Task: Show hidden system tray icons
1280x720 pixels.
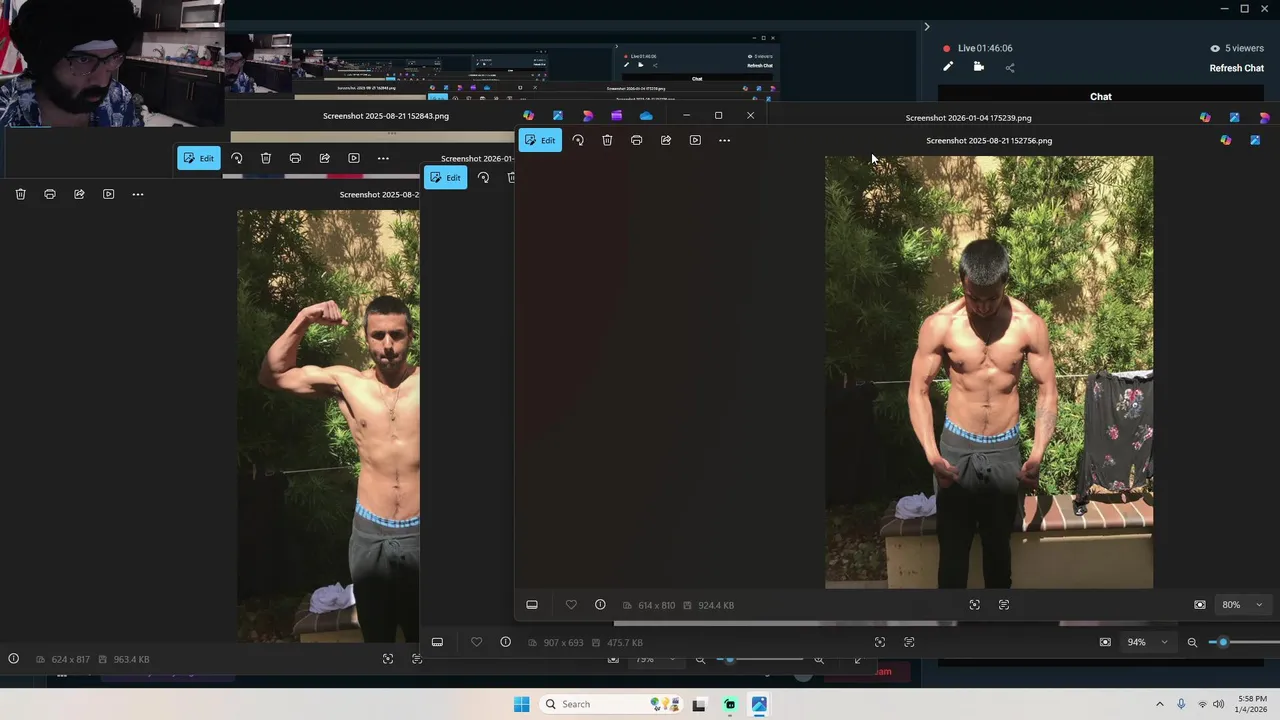Action: (1160, 704)
